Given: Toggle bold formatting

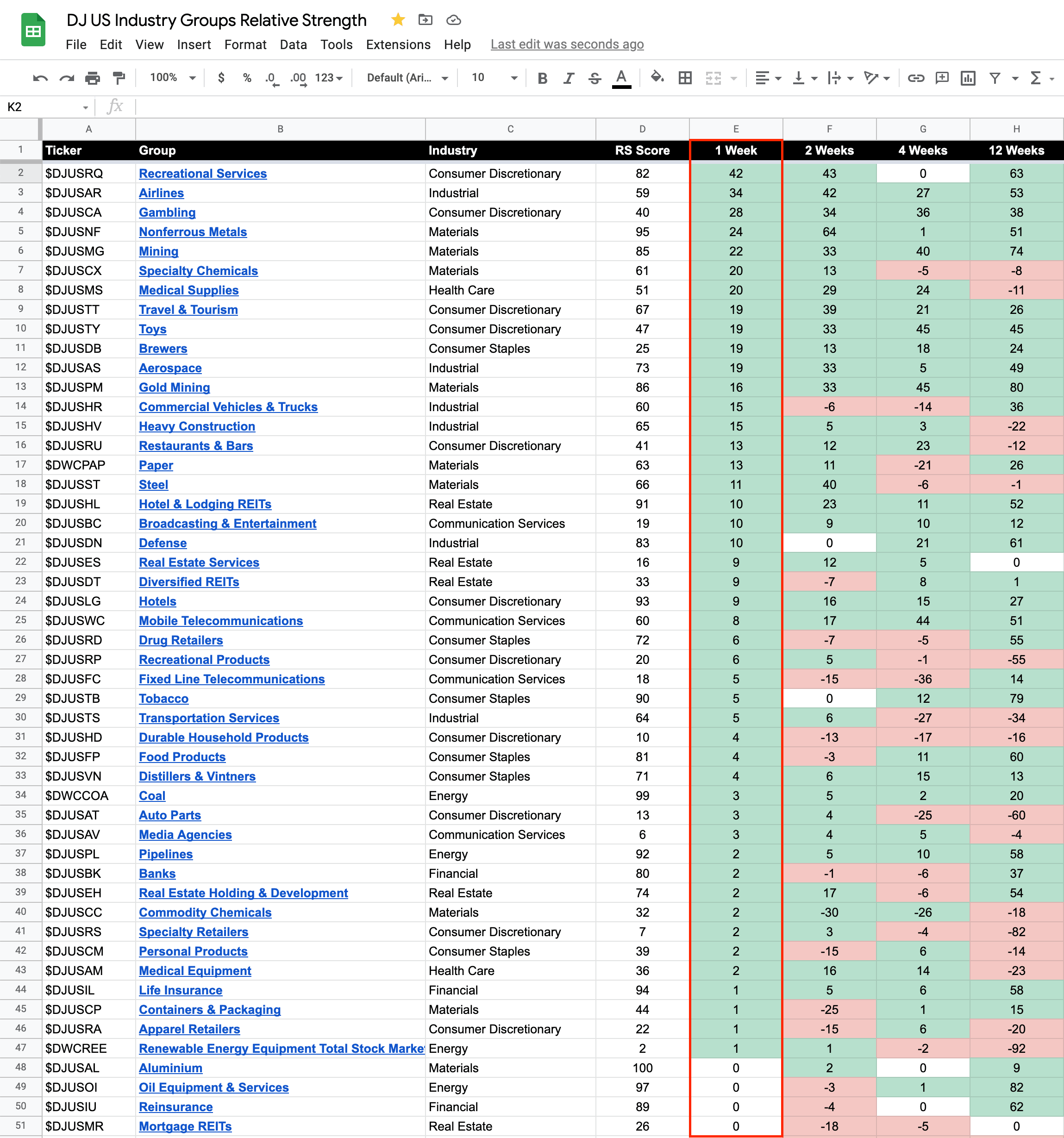Looking at the screenshot, I should pyautogui.click(x=542, y=78).
